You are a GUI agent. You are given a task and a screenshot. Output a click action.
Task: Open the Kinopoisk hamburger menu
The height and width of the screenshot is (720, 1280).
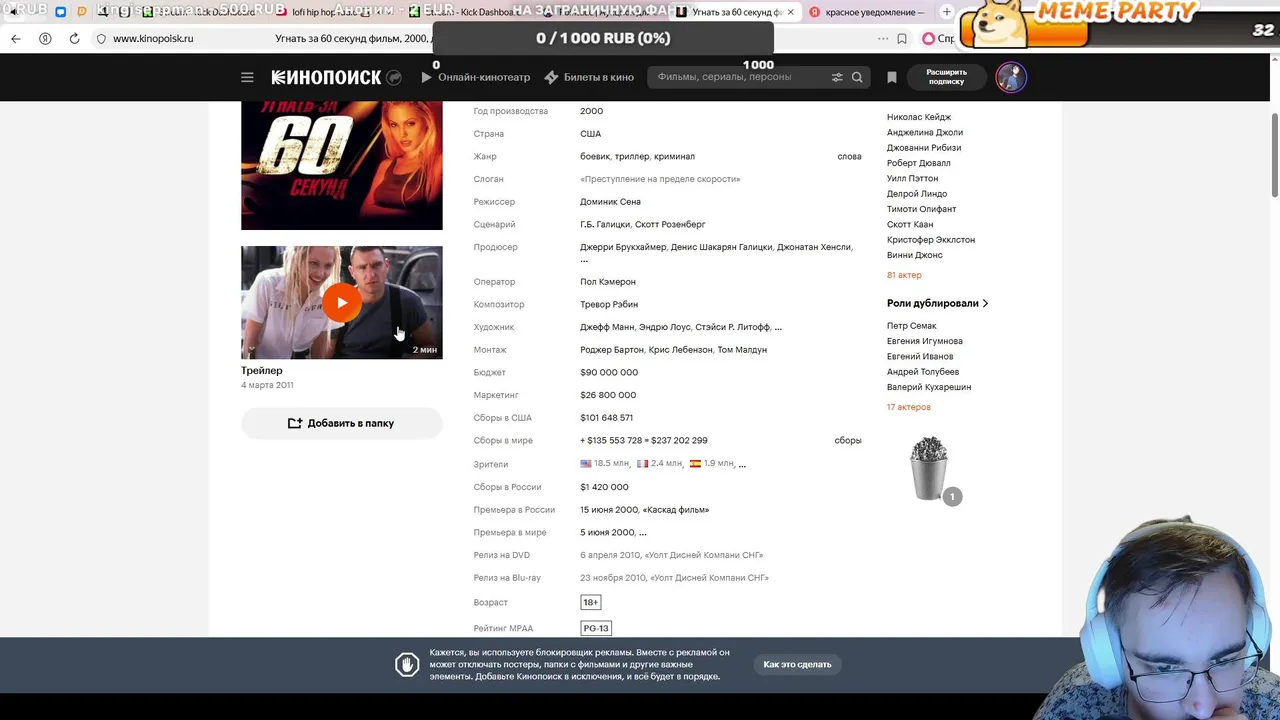point(247,77)
